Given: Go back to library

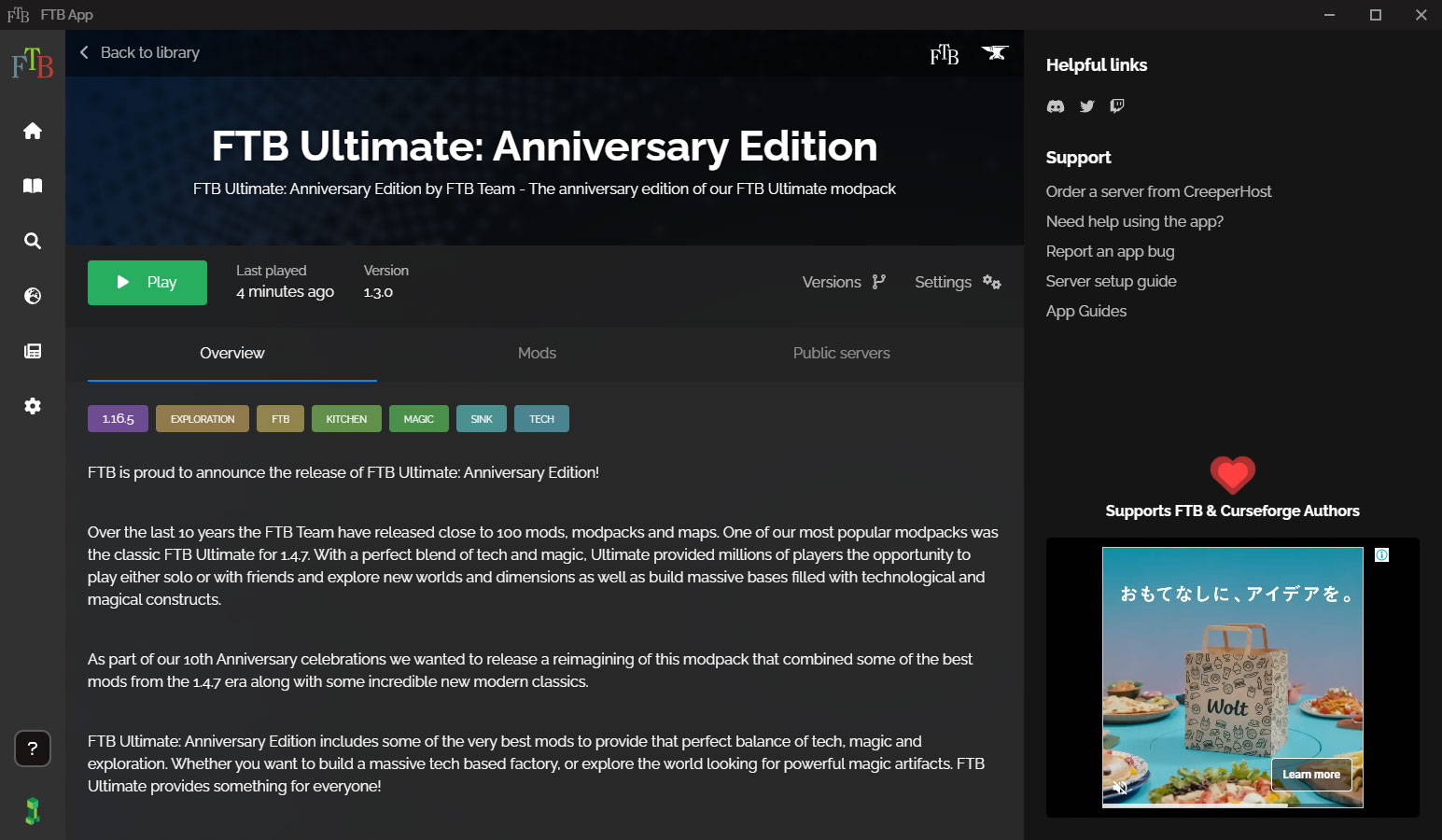Looking at the screenshot, I should tap(140, 53).
